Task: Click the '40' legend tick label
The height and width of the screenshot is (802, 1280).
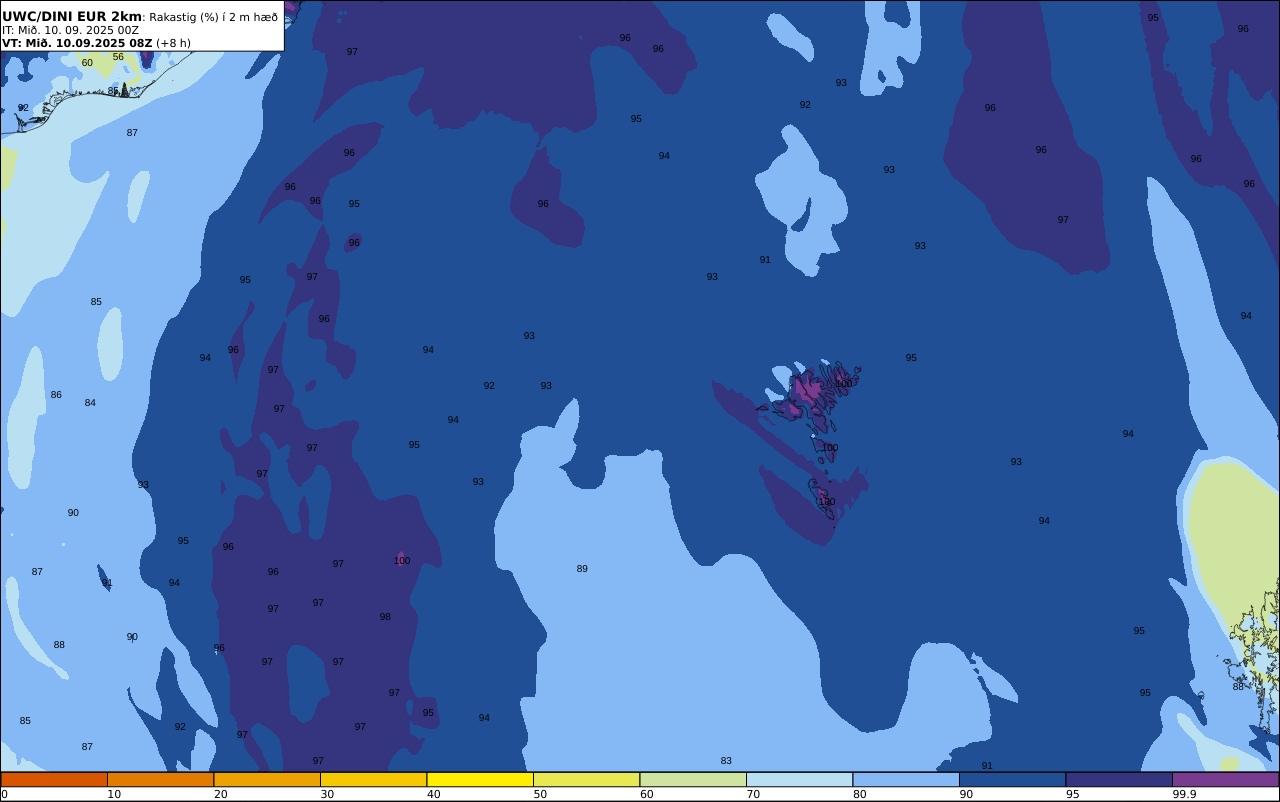Action: coord(434,794)
